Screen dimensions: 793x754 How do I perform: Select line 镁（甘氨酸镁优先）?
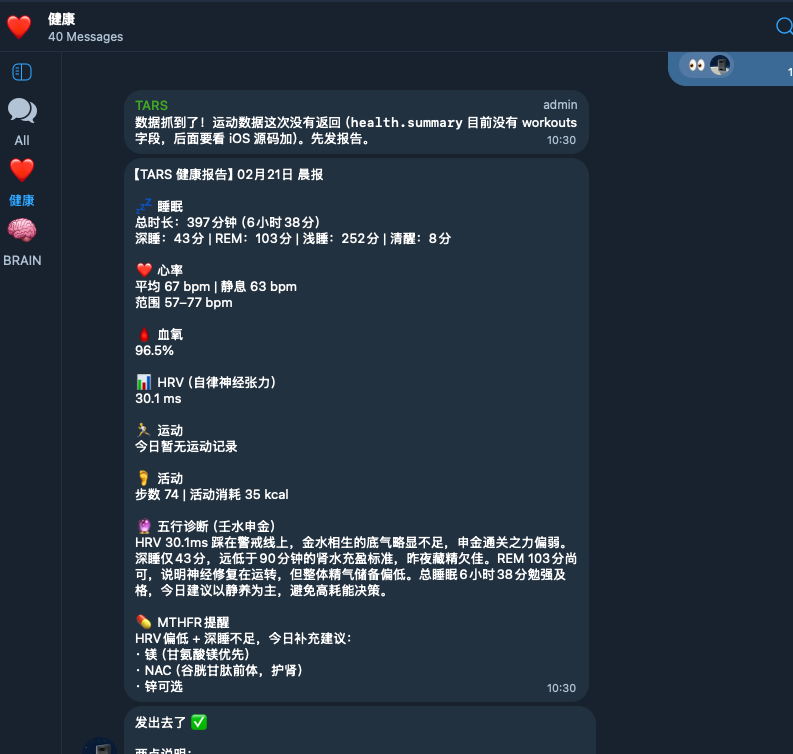197,654
